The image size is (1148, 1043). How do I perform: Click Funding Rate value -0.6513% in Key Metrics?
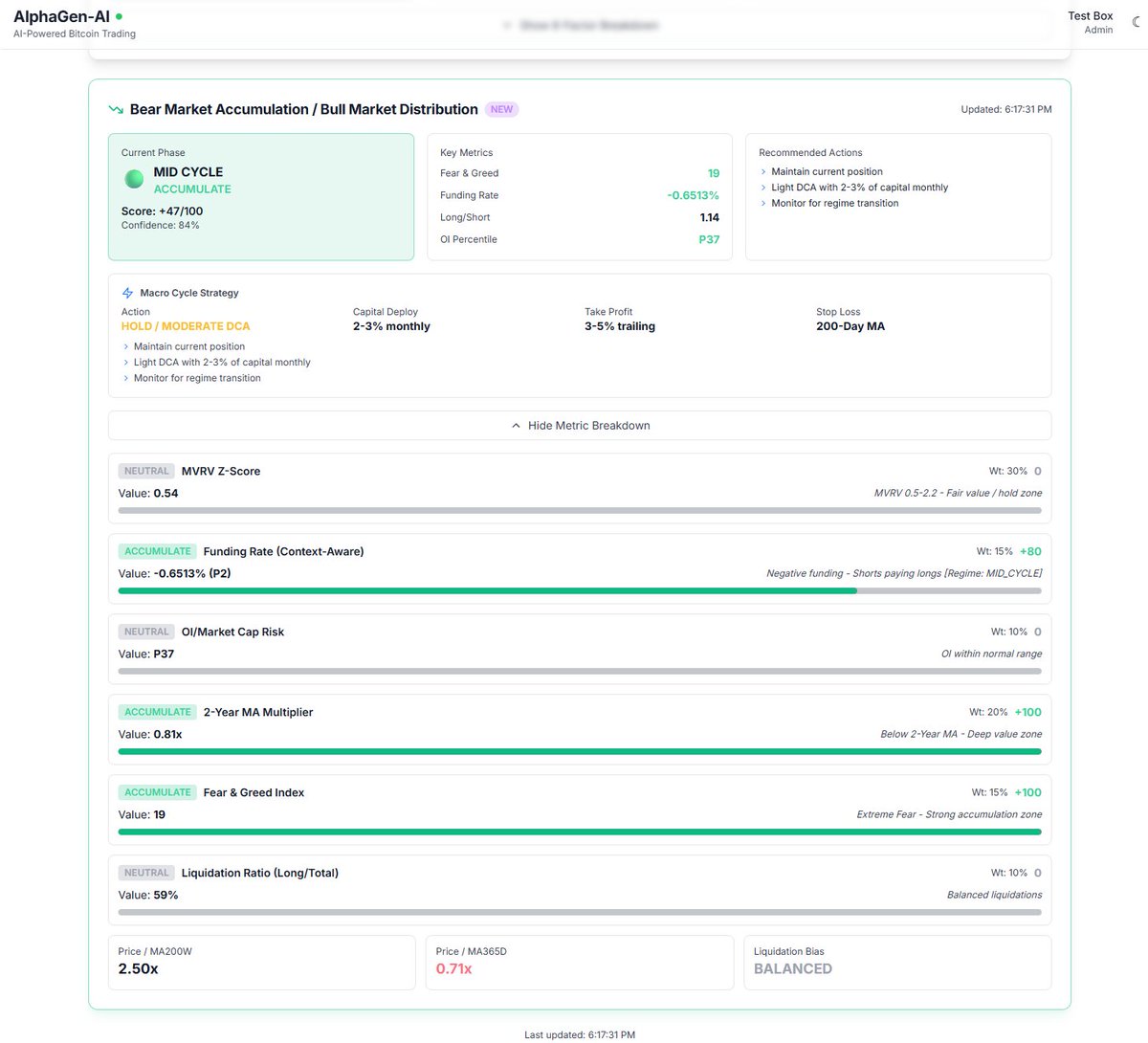(x=694, y=195)
